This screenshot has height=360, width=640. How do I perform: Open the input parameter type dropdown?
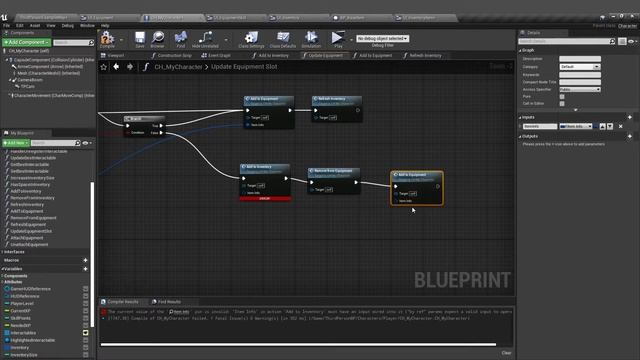point(576,127)
